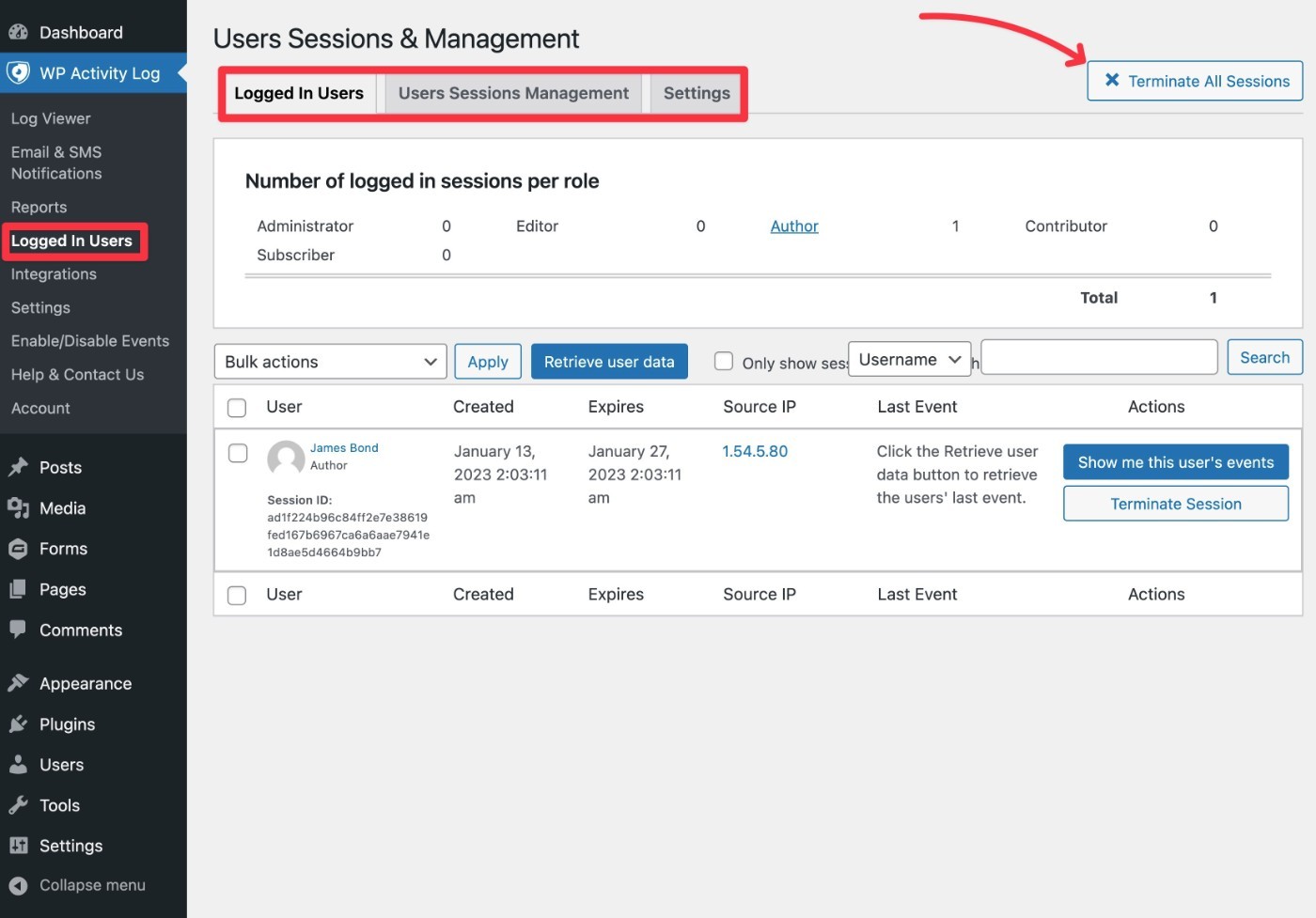Open Reports in the sidebar
1316x918 pixels.
click(39, 207)
